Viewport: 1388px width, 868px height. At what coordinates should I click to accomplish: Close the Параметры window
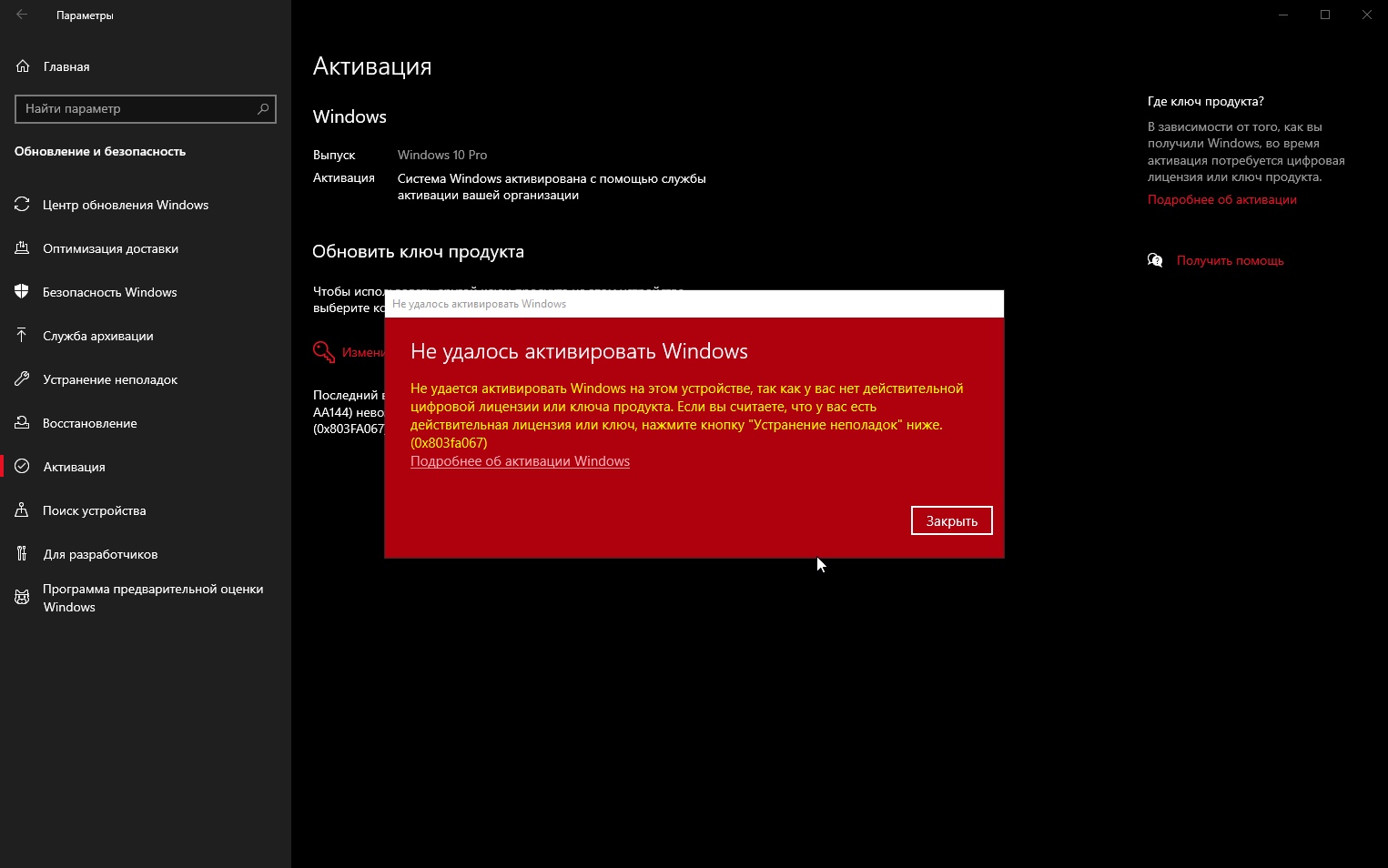pos(1367,15)
